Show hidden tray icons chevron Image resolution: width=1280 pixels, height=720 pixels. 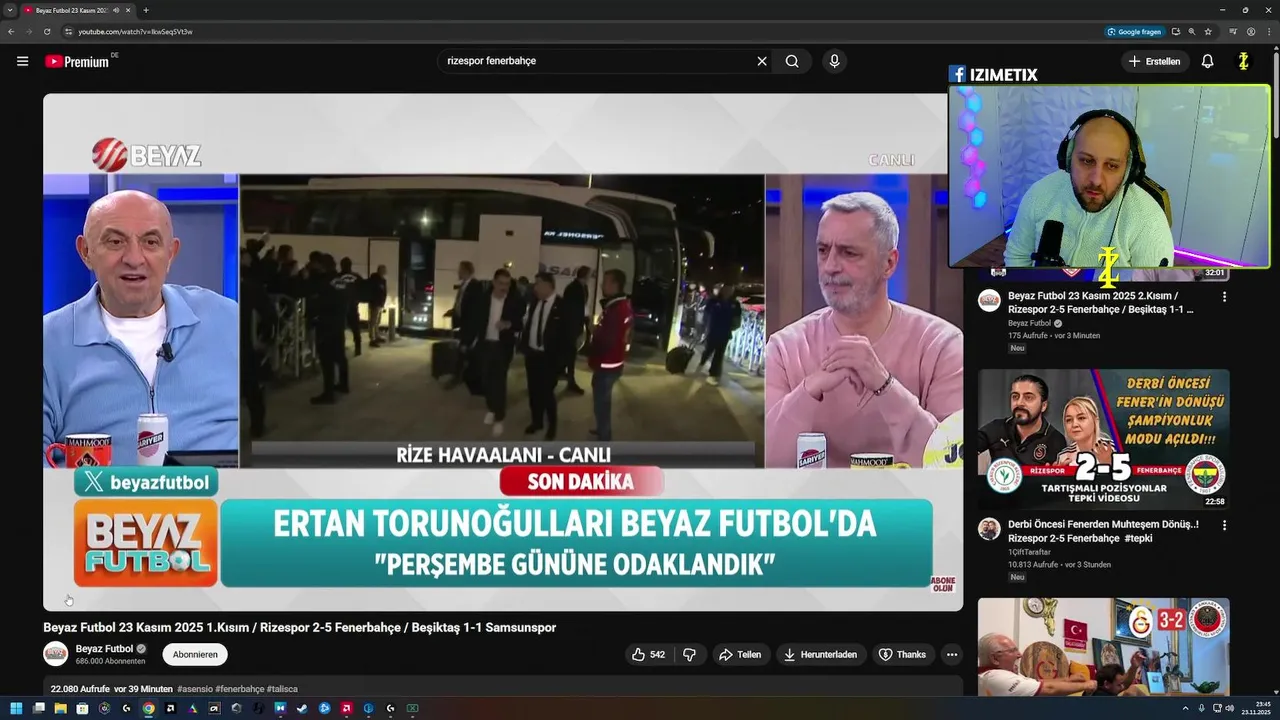1186,708
